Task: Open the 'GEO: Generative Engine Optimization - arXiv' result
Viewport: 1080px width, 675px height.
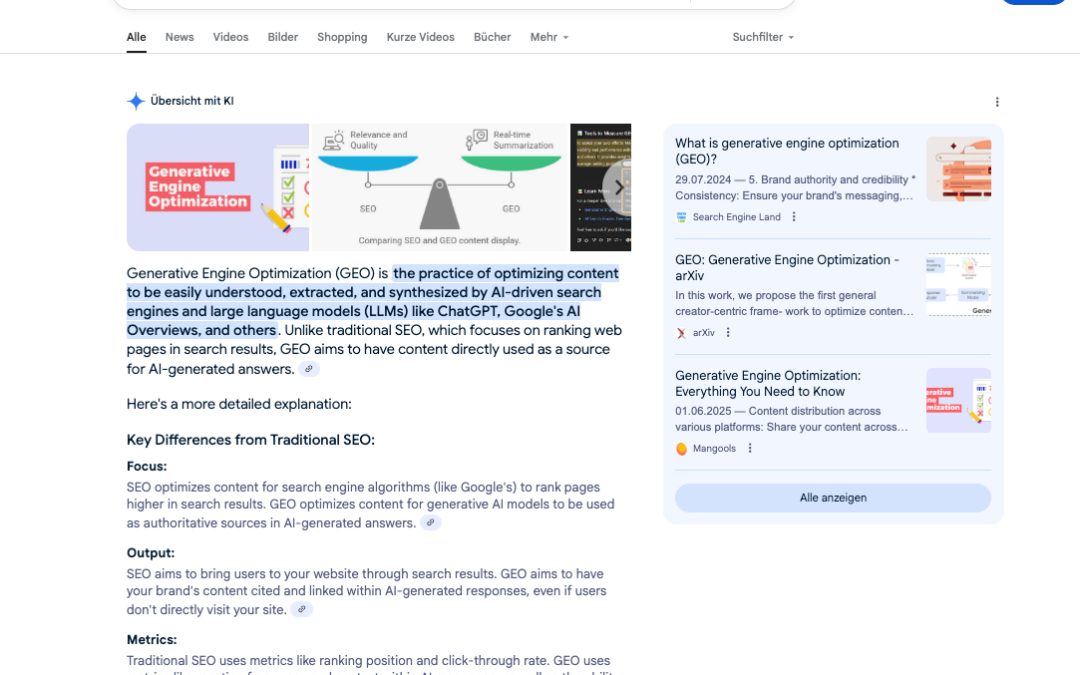Action: pos(787,267)
